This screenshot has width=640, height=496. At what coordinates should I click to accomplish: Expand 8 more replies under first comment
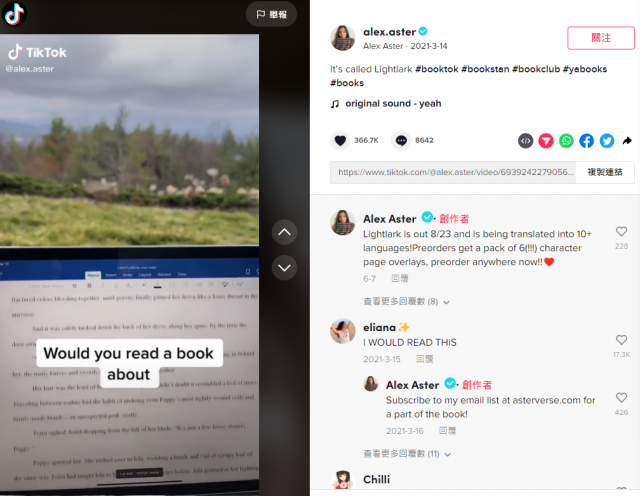pyautogui.click(x=406, y=302)
